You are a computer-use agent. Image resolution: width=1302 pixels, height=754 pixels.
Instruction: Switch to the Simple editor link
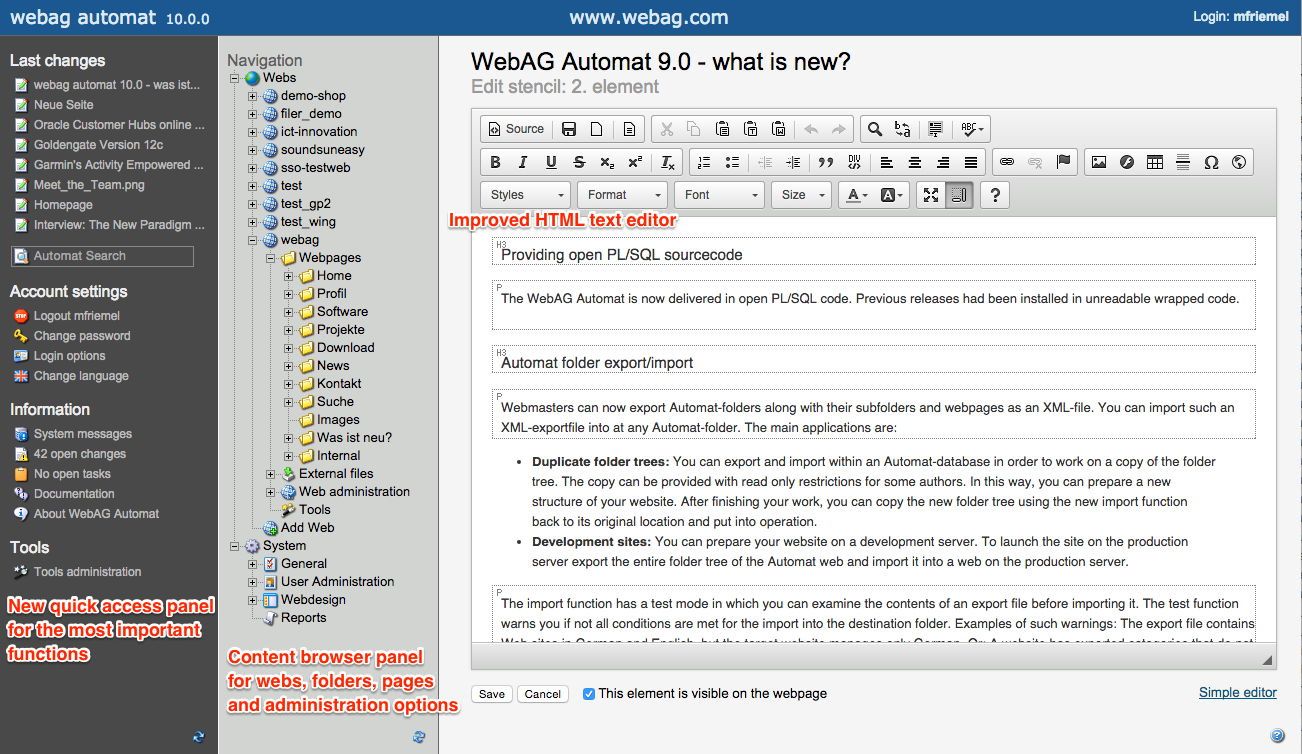point(1238,692)
